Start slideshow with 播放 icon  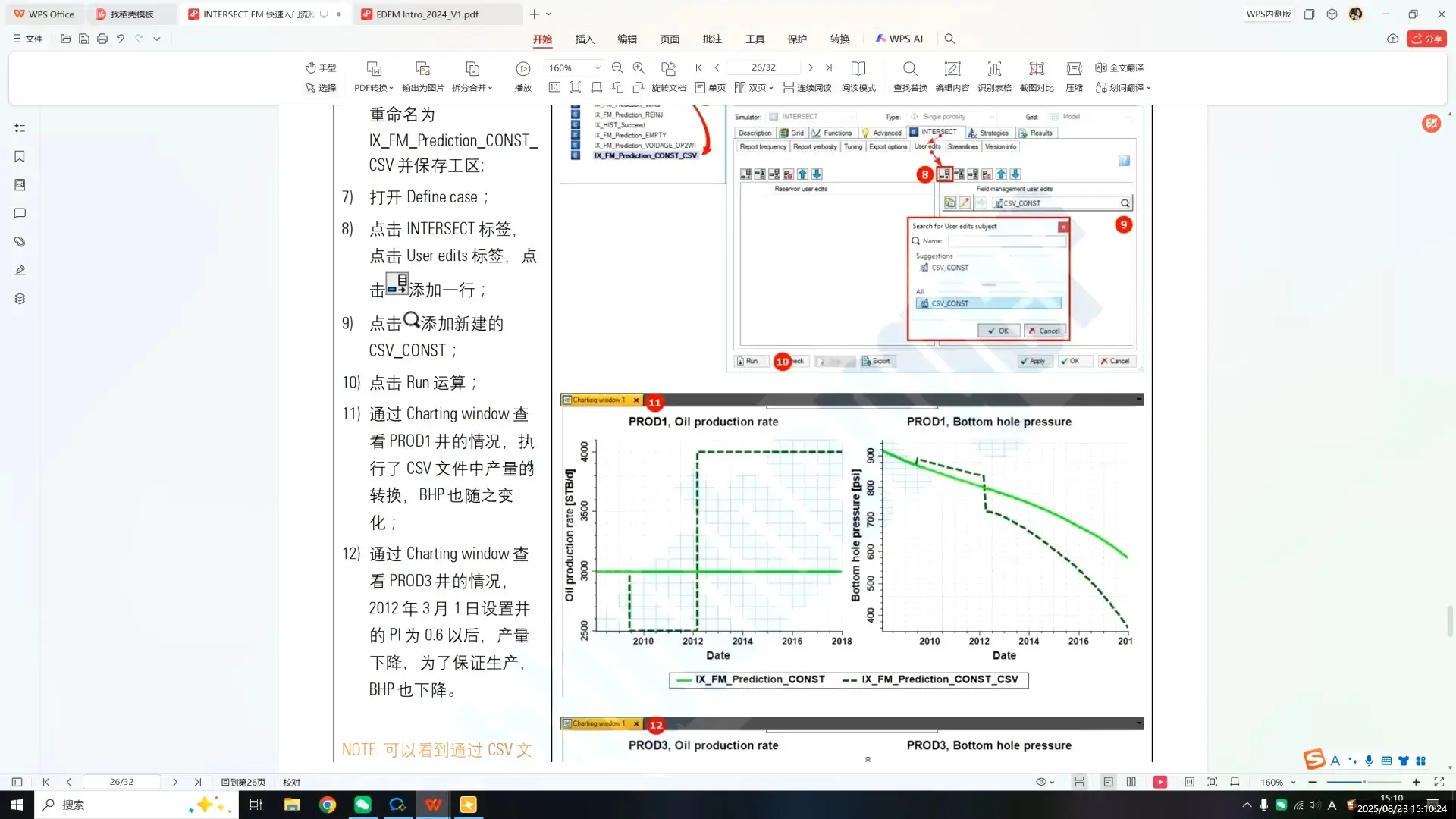[522, 77]
